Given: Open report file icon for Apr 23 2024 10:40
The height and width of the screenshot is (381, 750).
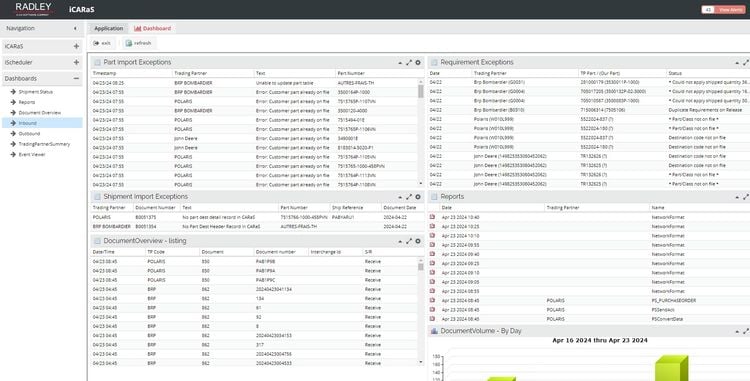Looking at the screenshot, I should (x=432, y=217).
